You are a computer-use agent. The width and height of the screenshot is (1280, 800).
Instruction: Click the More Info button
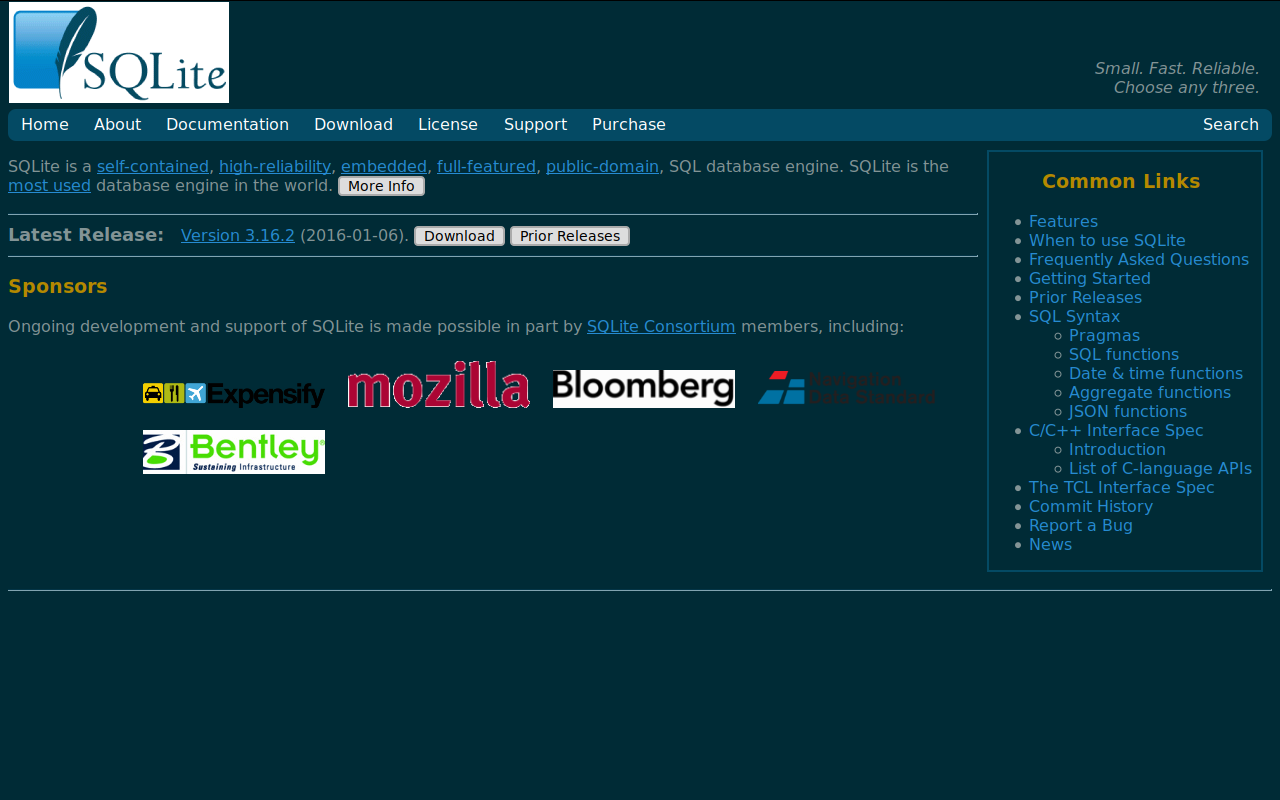click(x=380, y=184)
